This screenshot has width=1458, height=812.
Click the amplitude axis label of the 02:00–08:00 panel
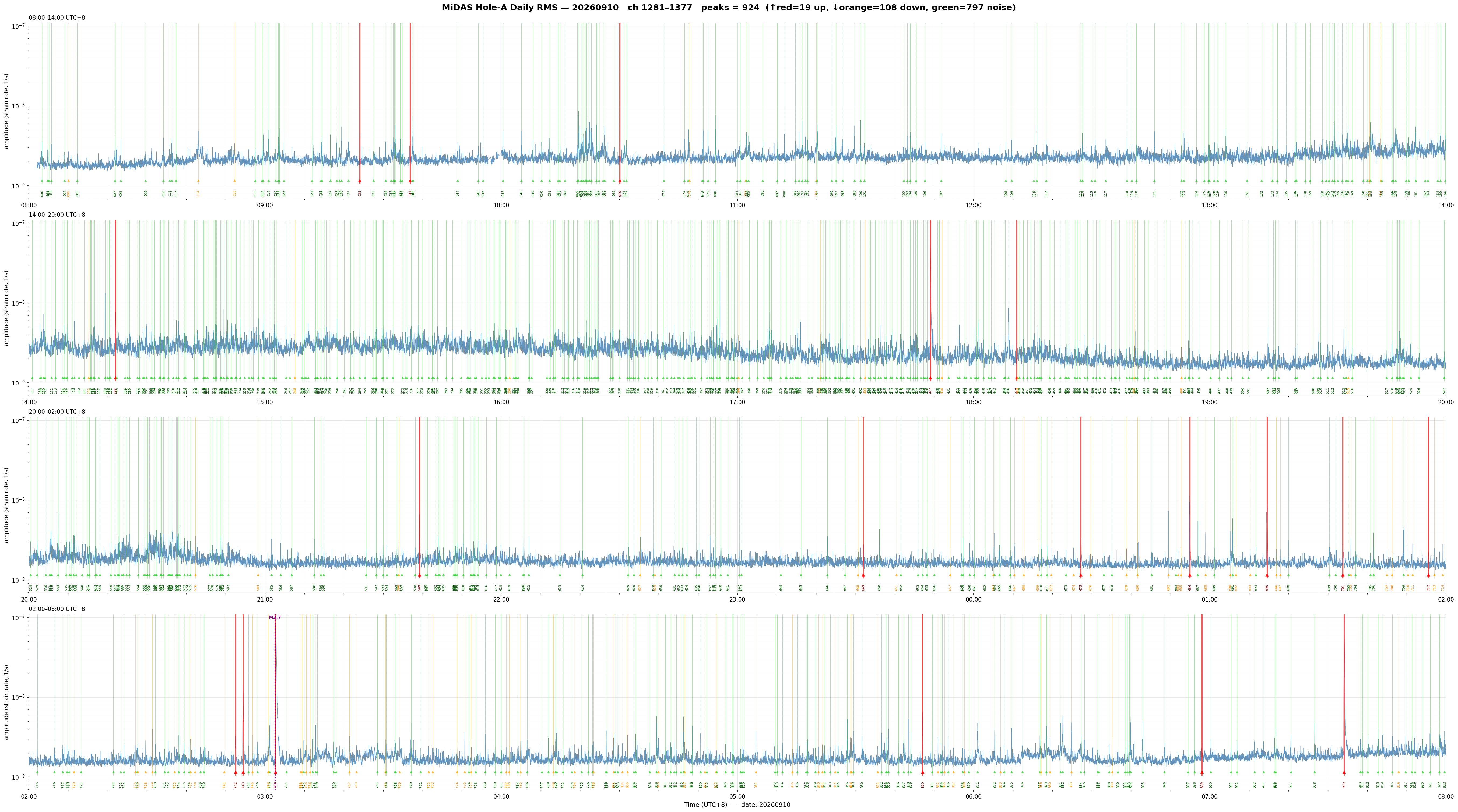[x=7, y=702]
